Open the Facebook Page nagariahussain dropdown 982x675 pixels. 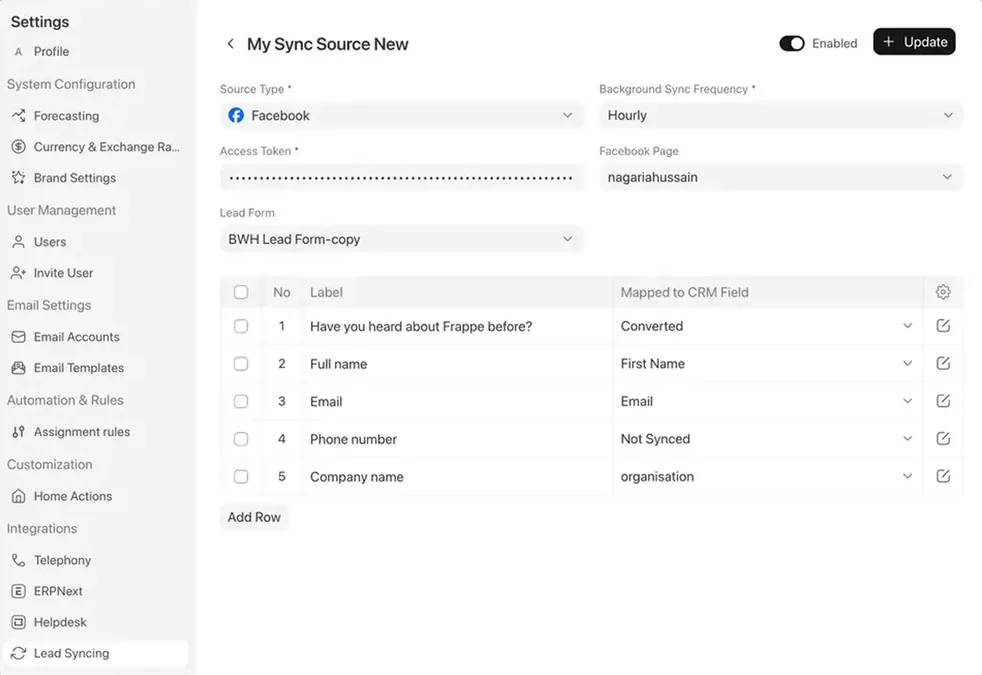pos(780,177)
